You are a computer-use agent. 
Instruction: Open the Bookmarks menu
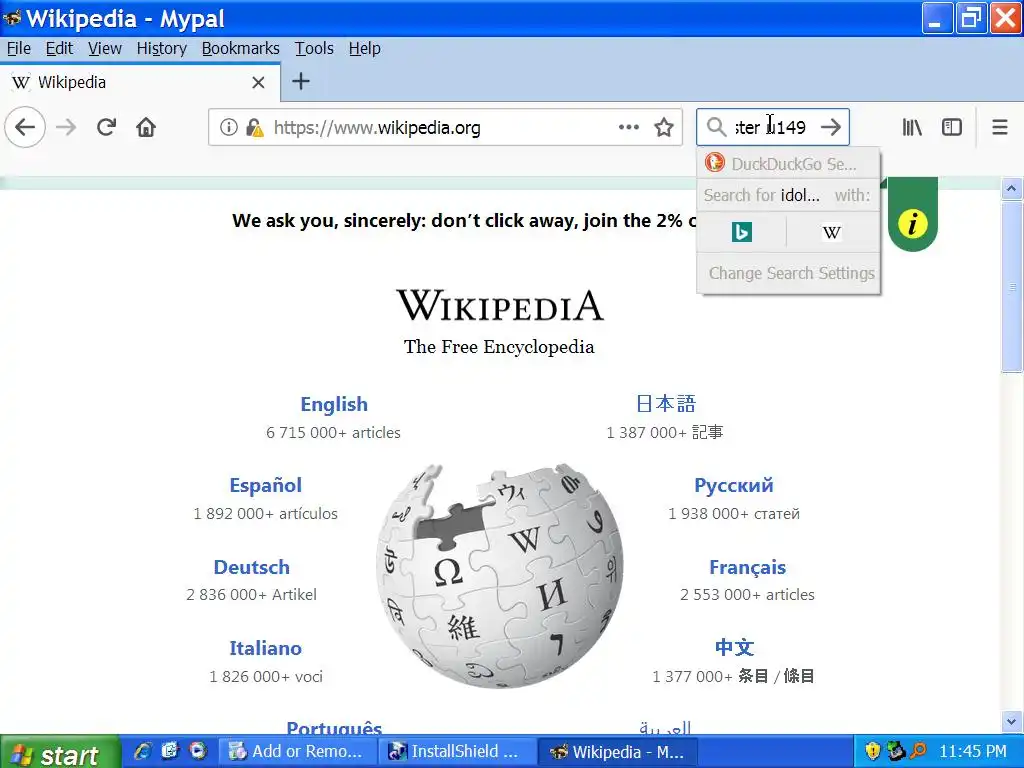(240, 48)
